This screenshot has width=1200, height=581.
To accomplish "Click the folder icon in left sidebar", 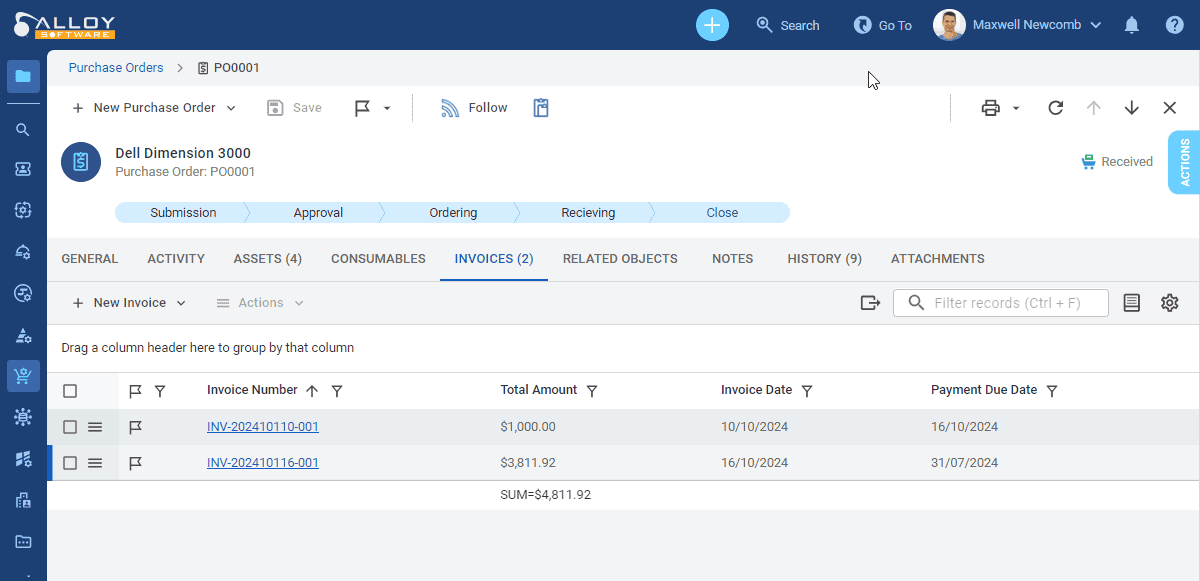I will pyautogui.click(x=23, y=76).
